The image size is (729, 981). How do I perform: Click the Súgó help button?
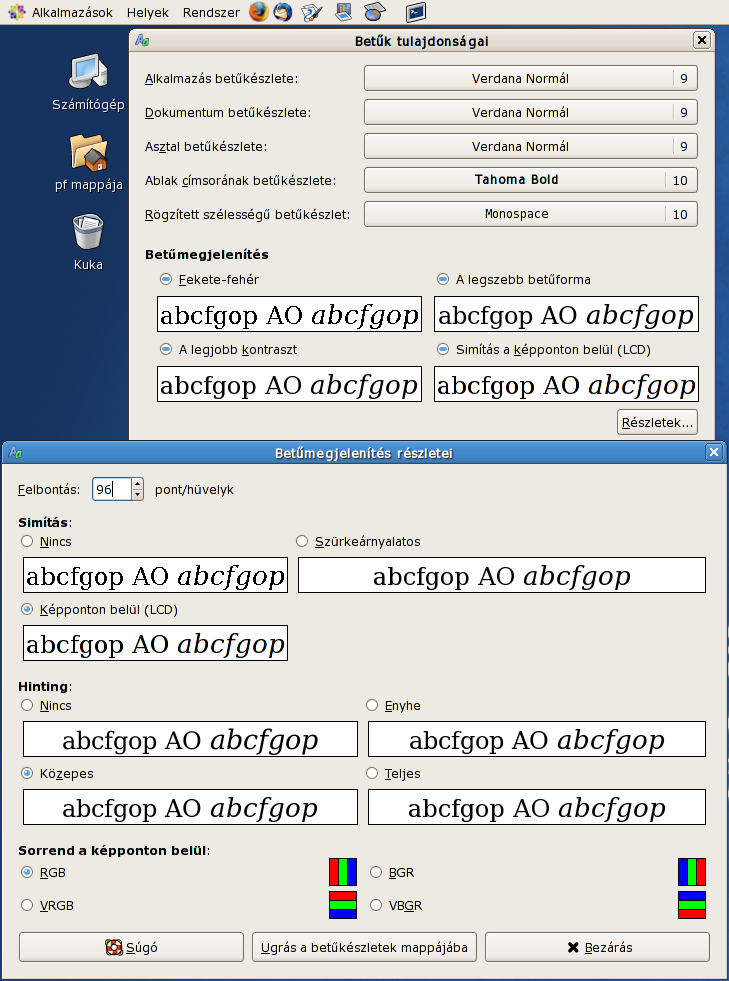pyautogui.click(x=131, y=947)
